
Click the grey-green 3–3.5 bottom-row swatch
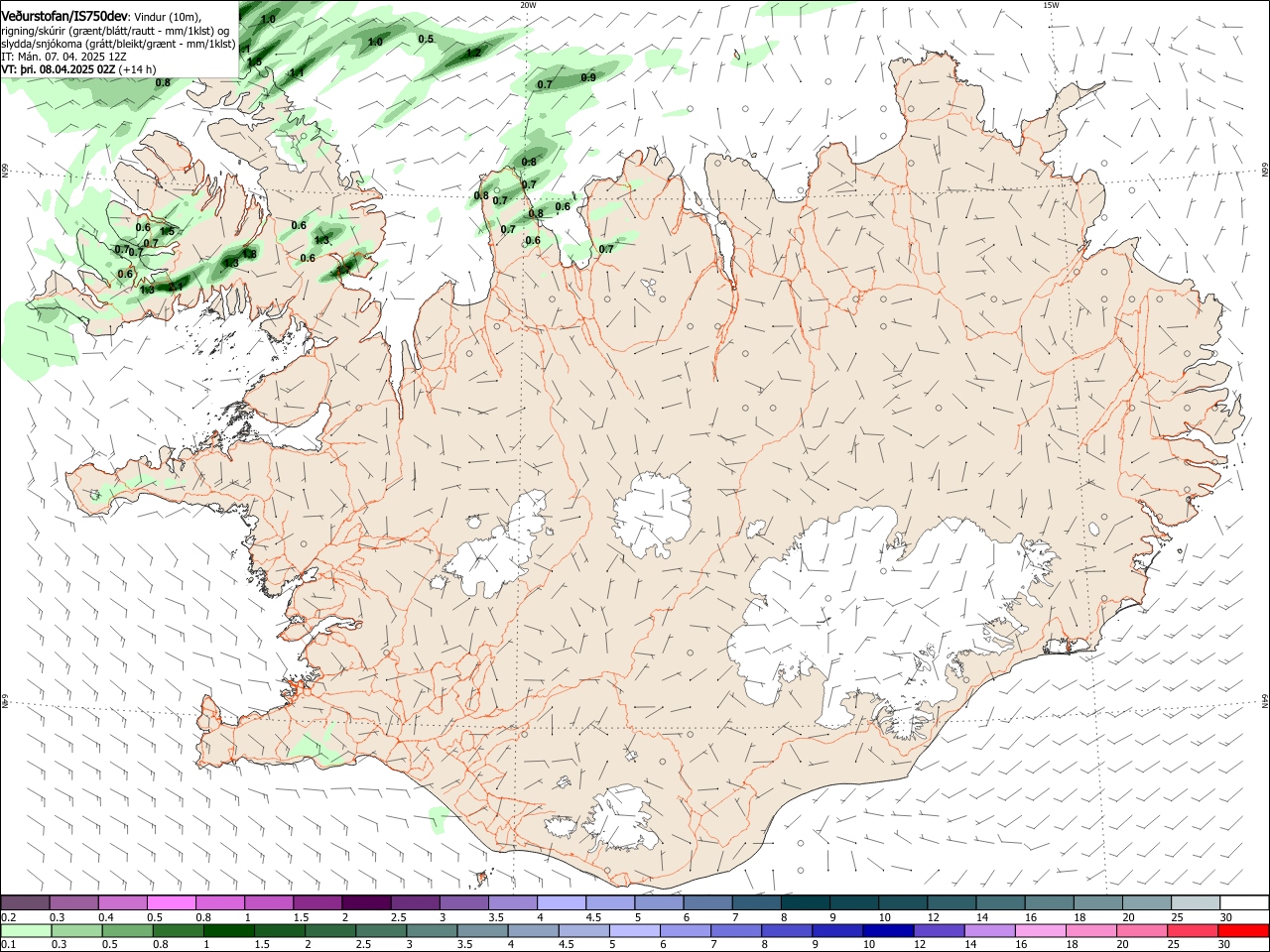coord(430,930)
